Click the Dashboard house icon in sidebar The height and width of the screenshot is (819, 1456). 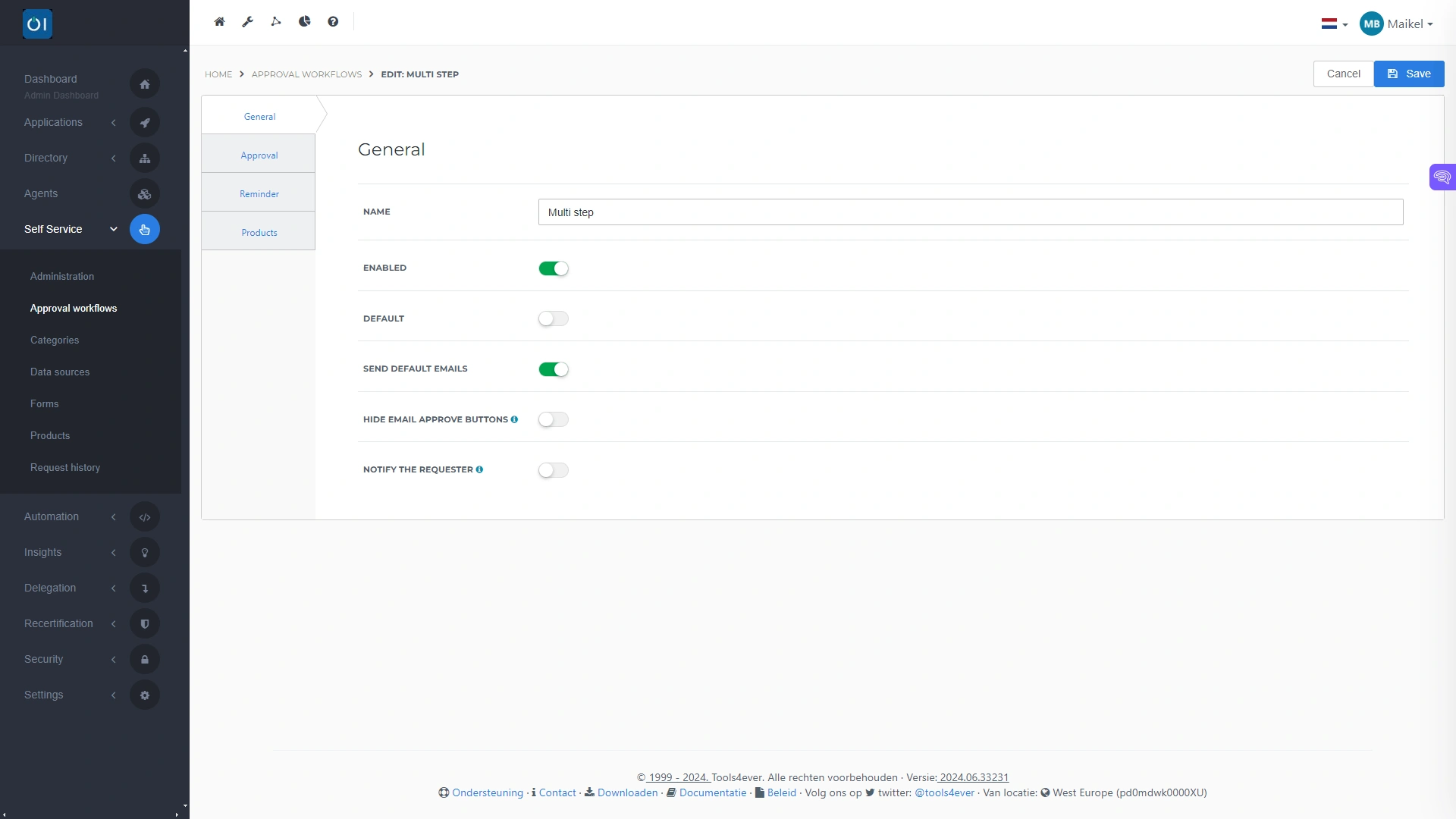pyautogui.click(x=145, y=84)
